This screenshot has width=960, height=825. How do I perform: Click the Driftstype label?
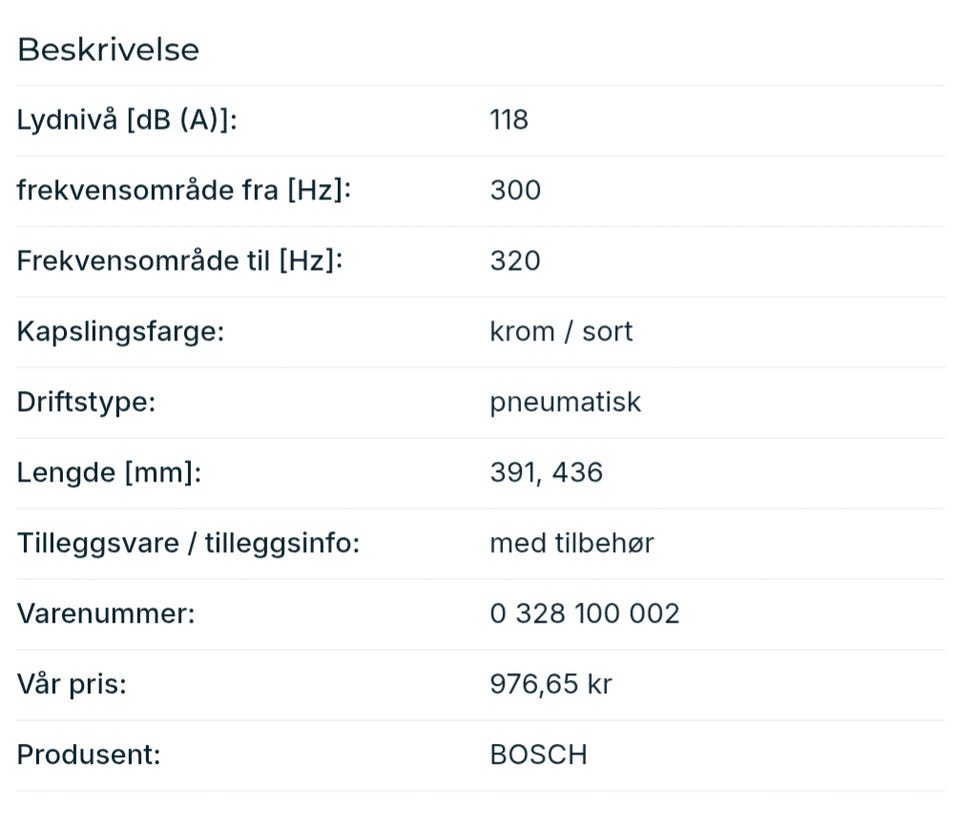(86, 402)
